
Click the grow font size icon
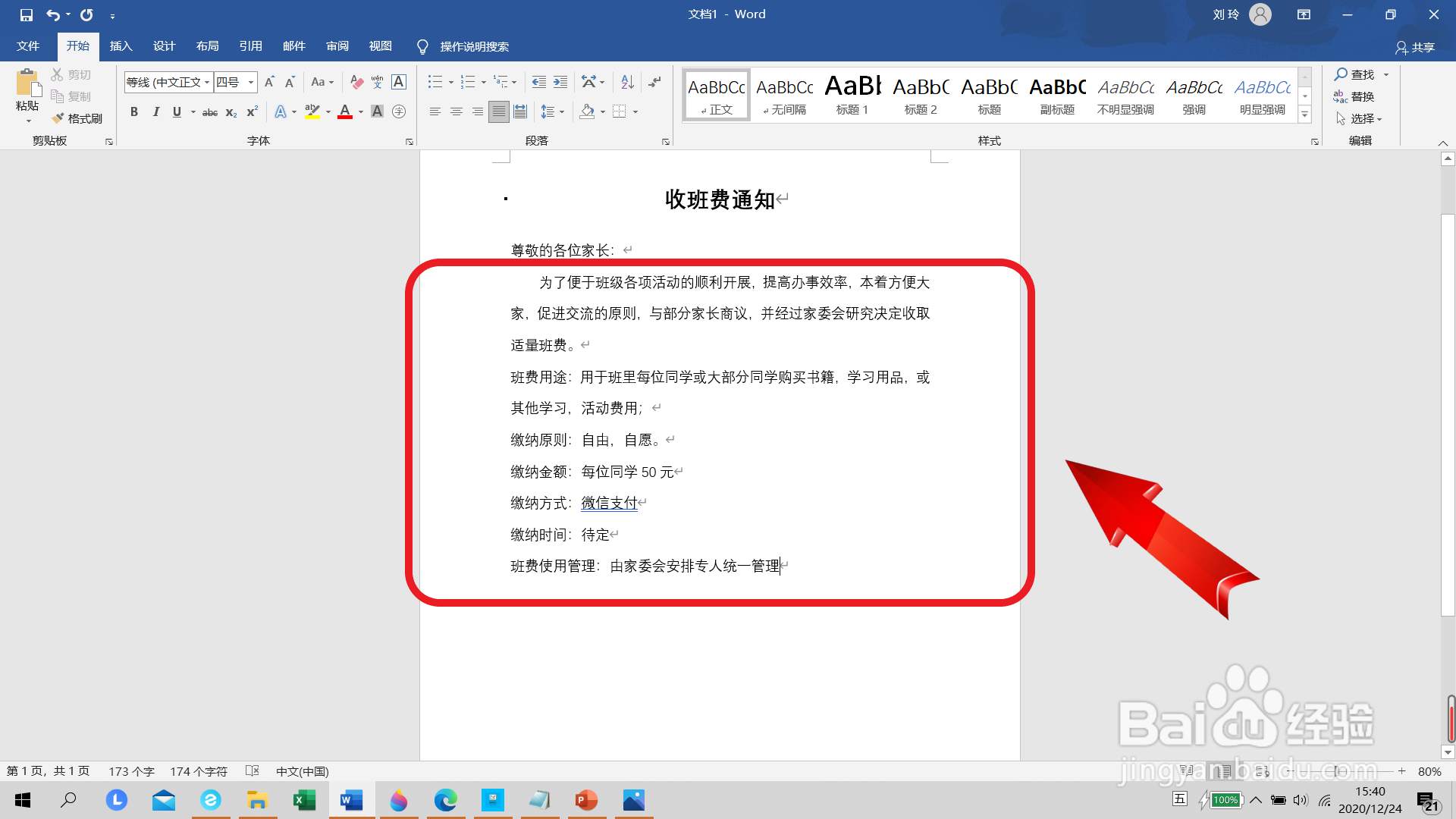[269, 82]
